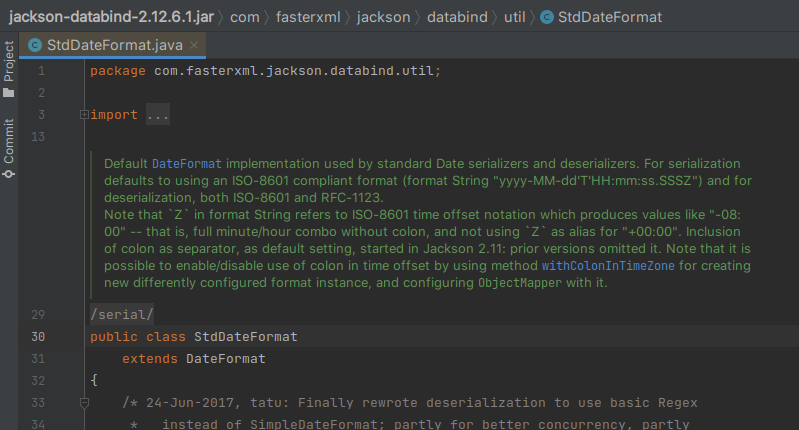The image size is (799, 430).
Task: Collapse the block comment at line 33
Action: [84, 403]
